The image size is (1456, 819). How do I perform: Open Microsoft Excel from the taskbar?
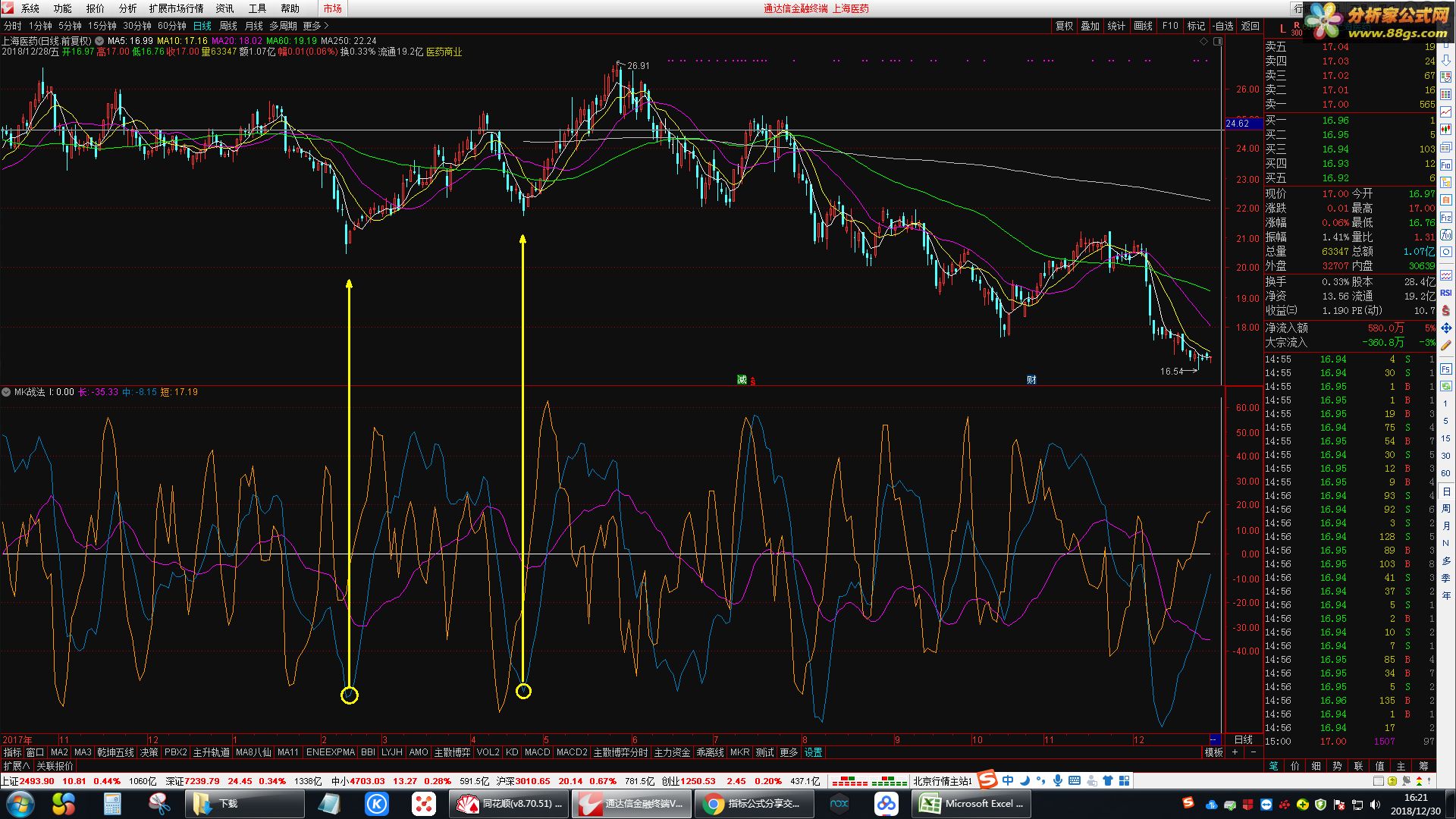(972, 804)
